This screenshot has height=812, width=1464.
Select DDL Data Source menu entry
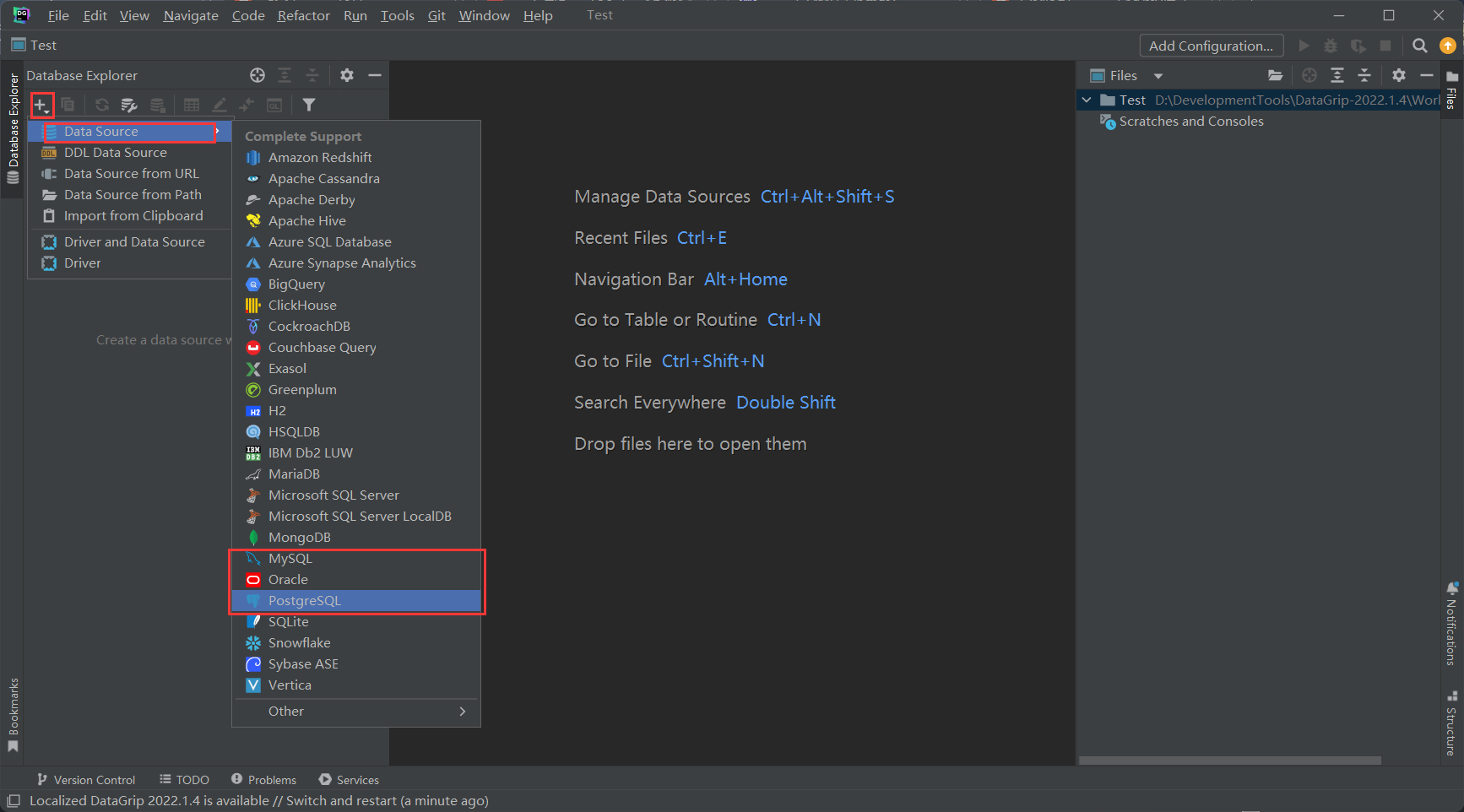(x=129, y=153)
